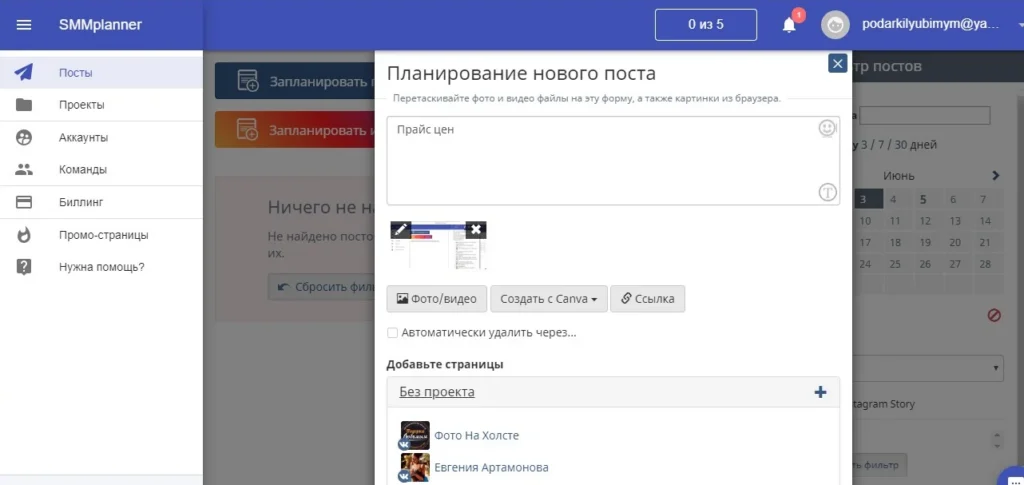
Task: Open Биллинг in sidebar
Action: click(101, 202)
